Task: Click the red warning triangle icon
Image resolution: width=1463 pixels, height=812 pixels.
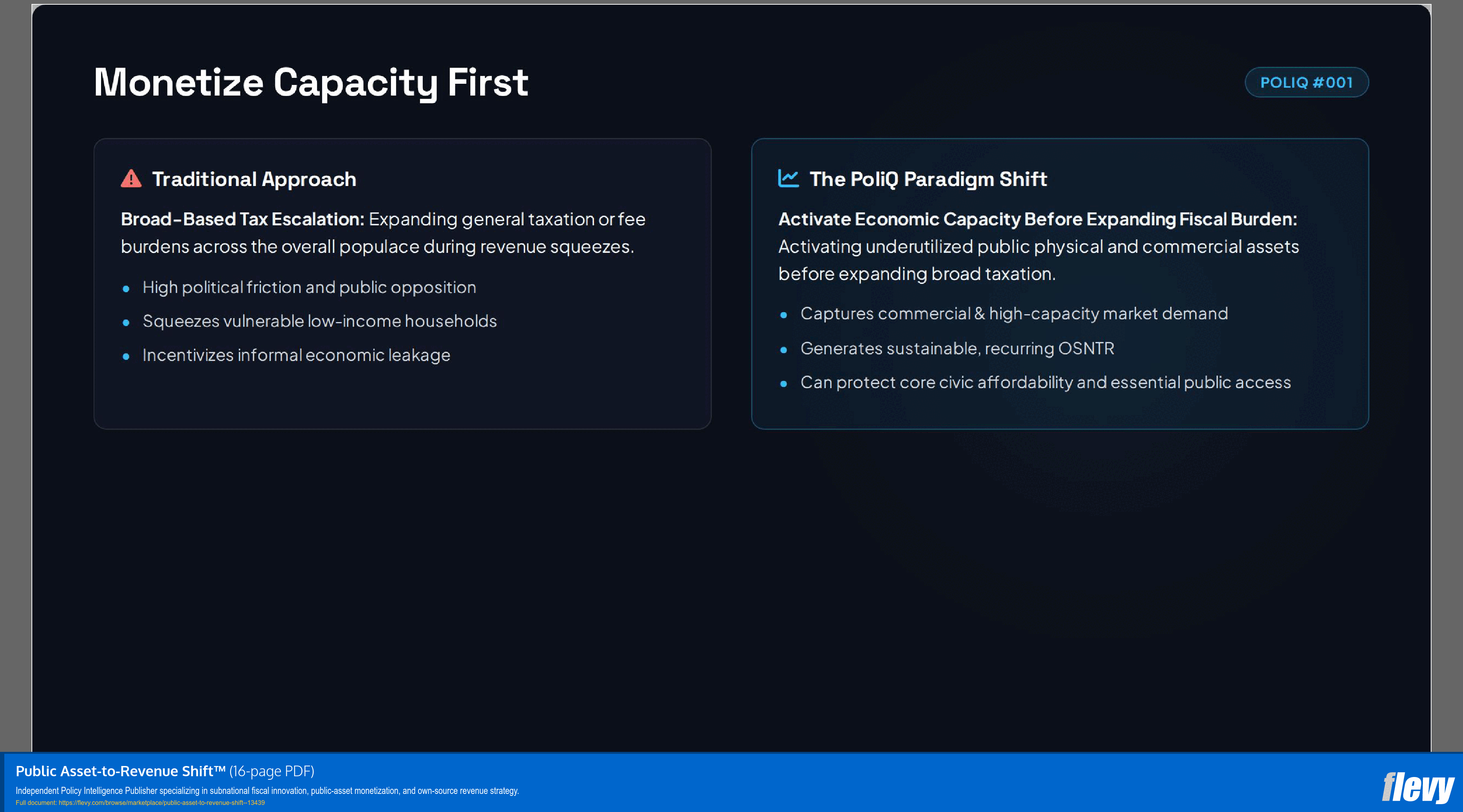Action: point(131,179)
